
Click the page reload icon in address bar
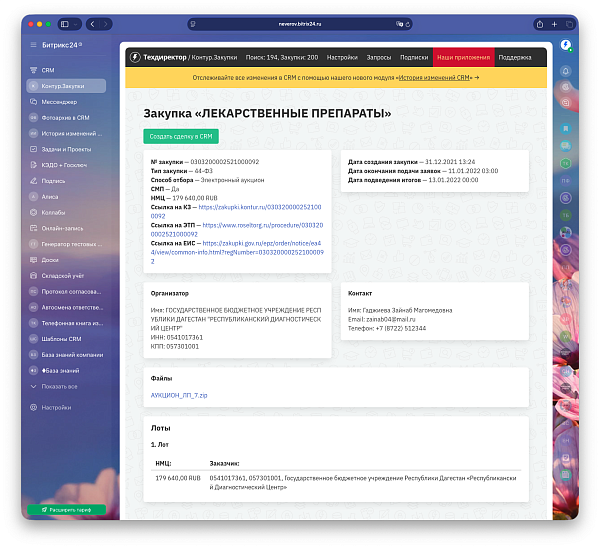[x=408, y=24]
